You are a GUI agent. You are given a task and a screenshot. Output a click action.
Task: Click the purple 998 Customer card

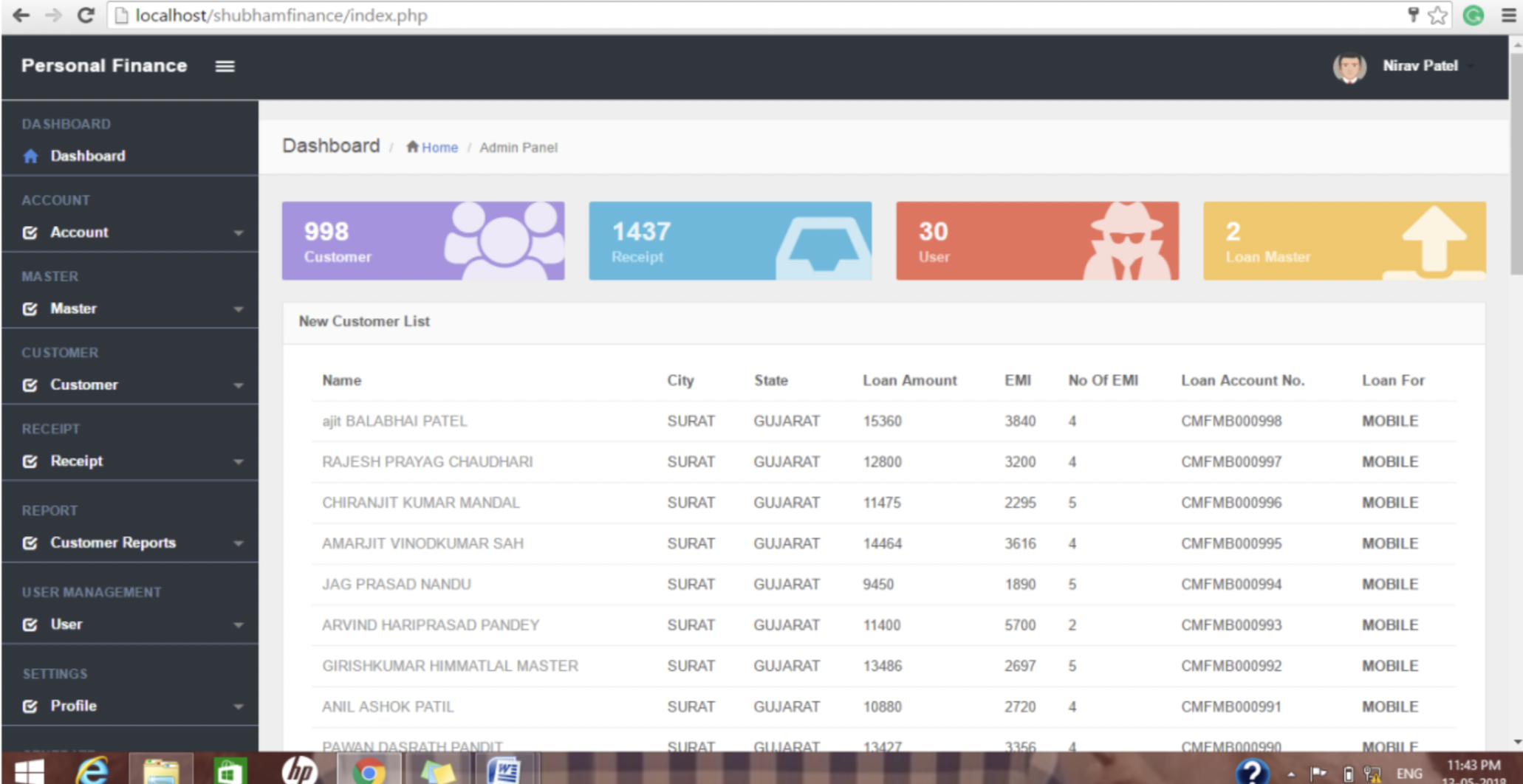tap(422, 241)
